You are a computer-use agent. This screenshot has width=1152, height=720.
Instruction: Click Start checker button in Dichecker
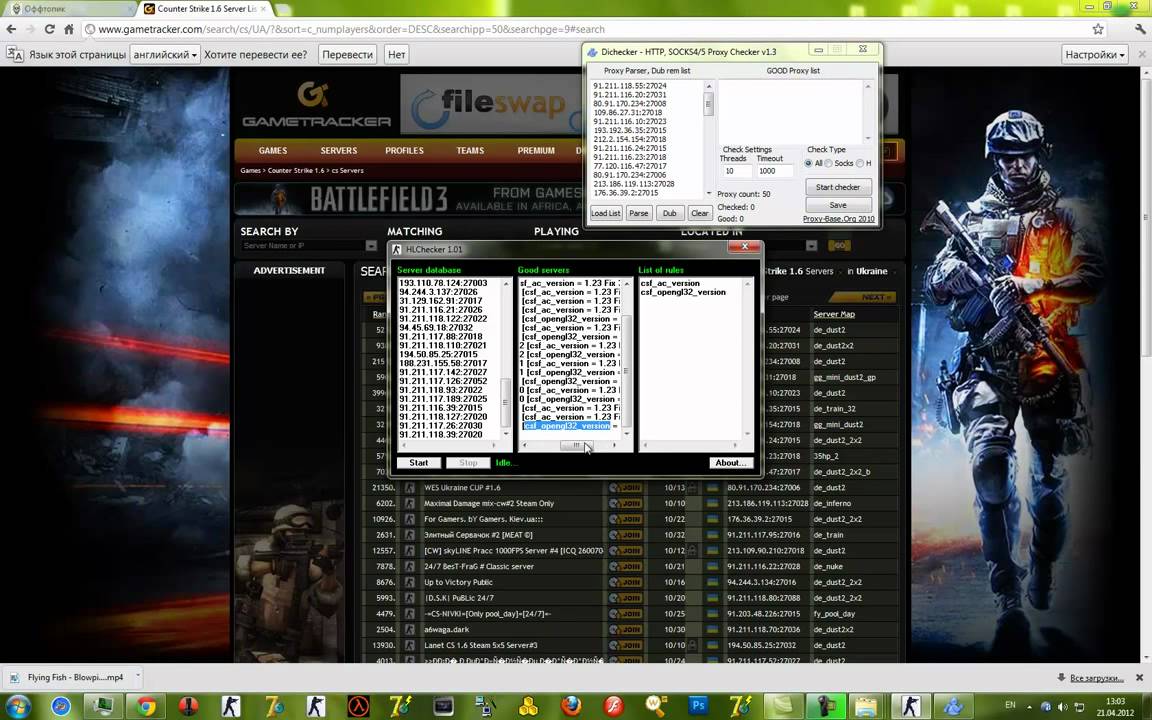point(838,187)
